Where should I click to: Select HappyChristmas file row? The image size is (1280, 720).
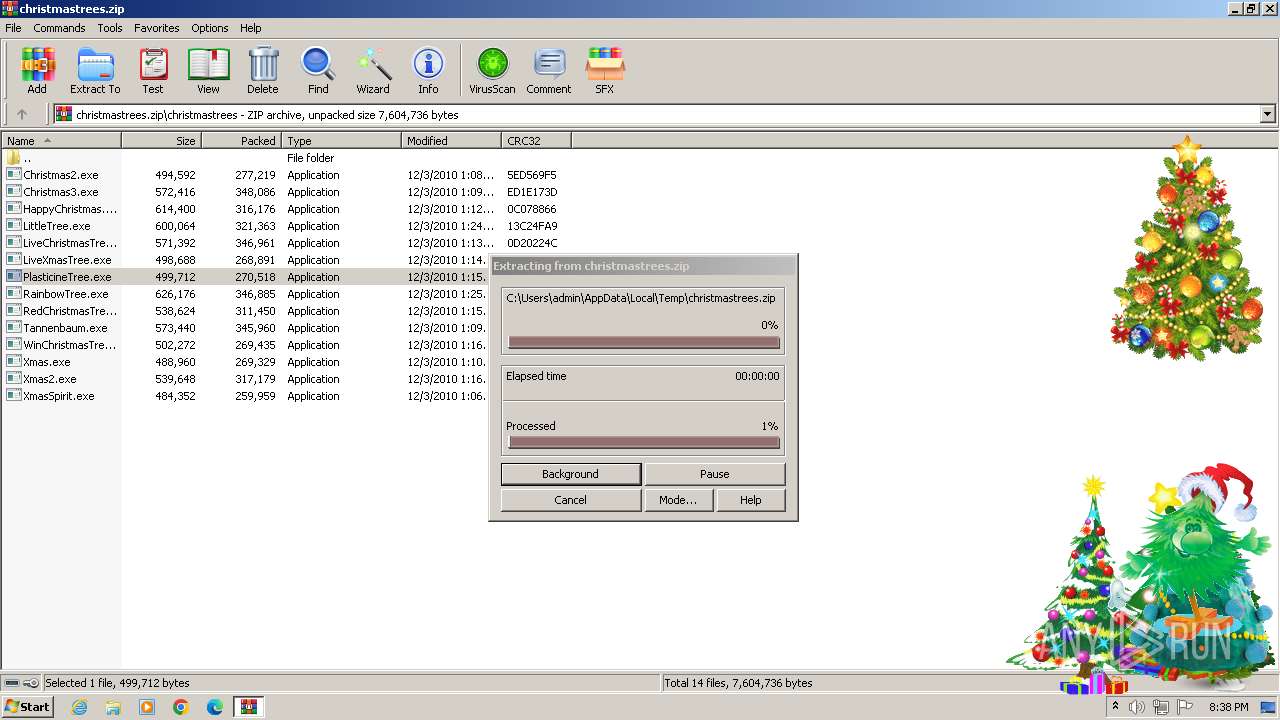click(287, 209)
